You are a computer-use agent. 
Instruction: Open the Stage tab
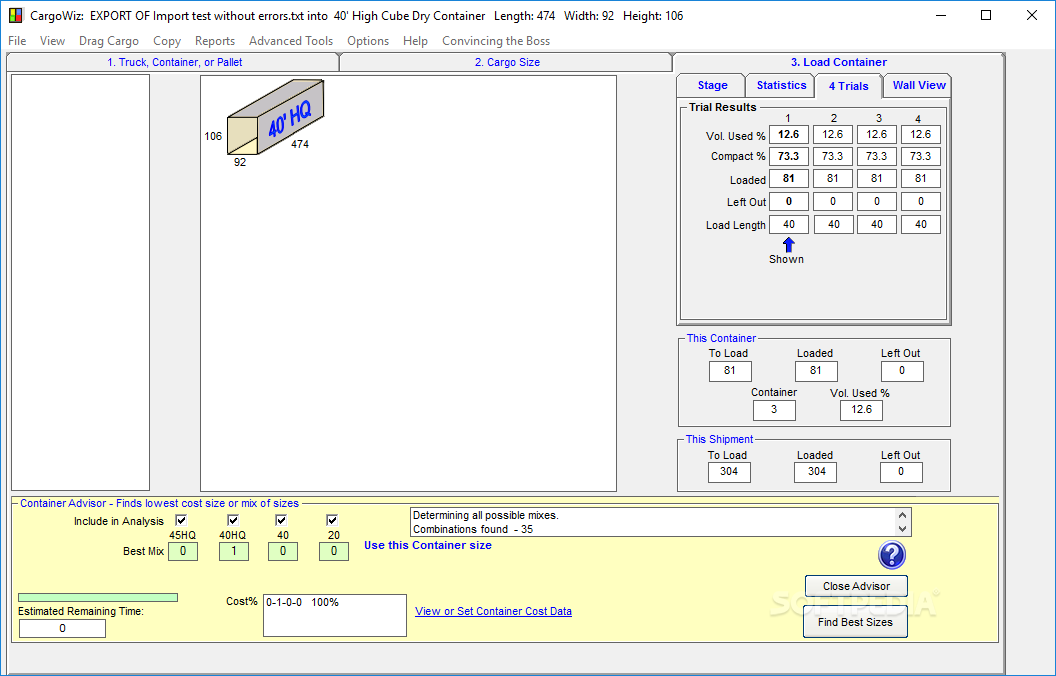tap(712, 86)
